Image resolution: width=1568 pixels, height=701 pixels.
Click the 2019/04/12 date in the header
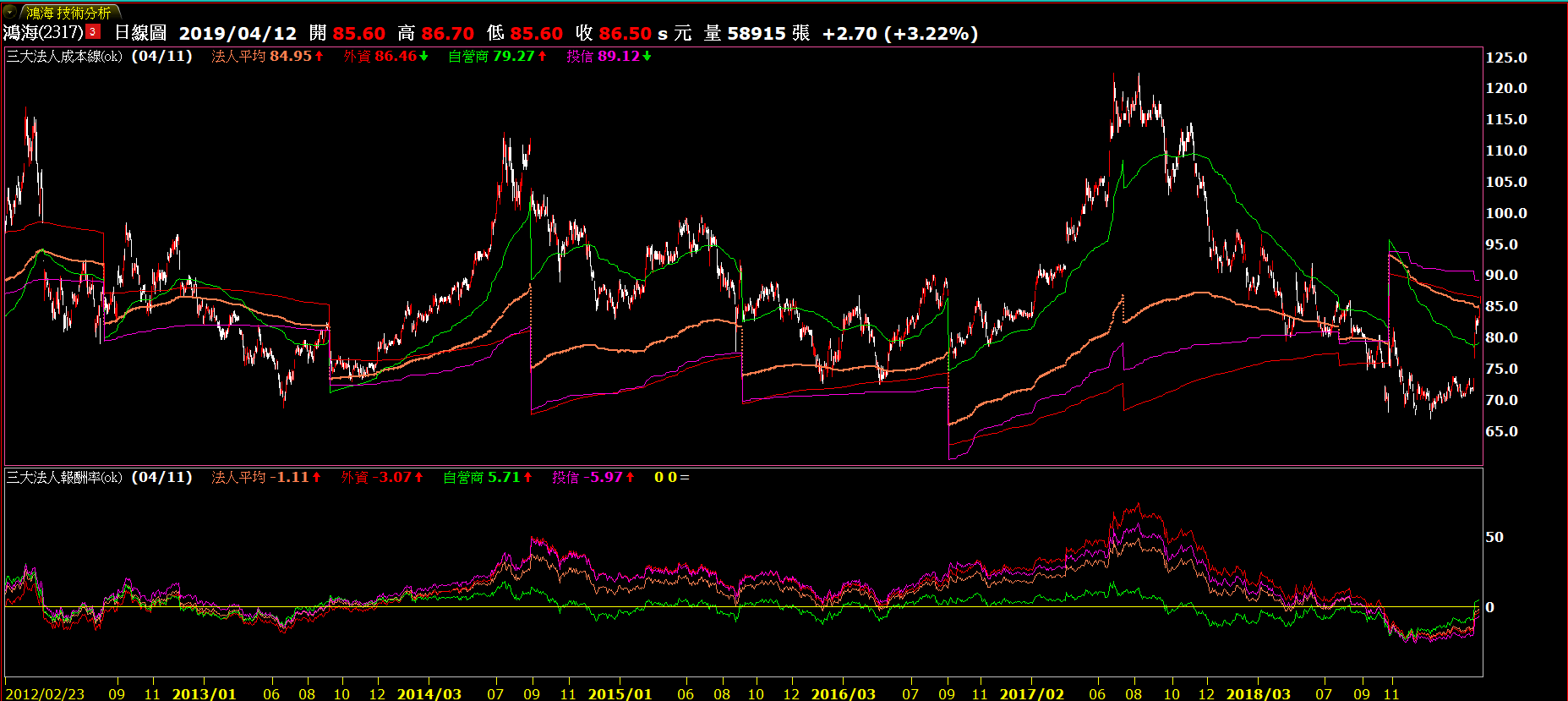[238, 33]
